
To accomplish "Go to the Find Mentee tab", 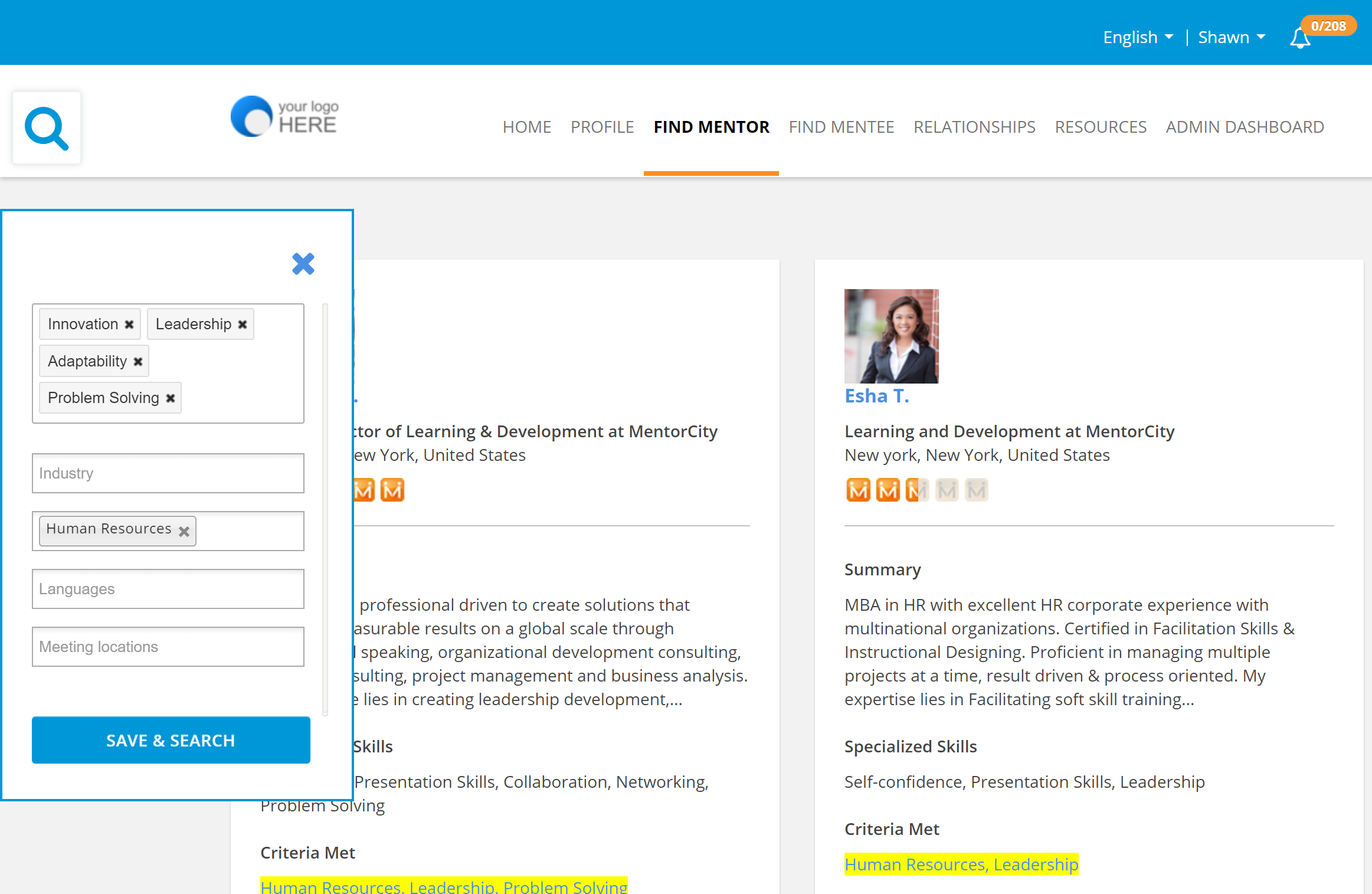I will coord(841,127).
